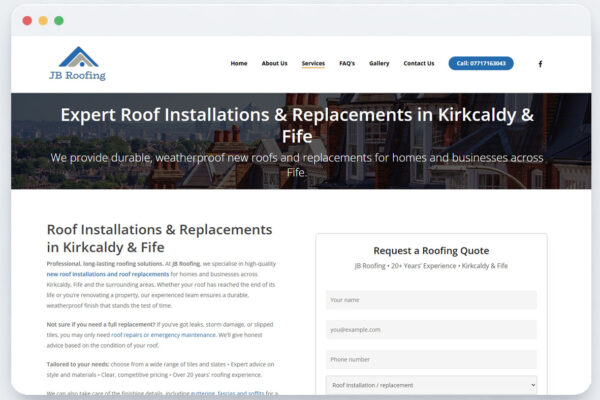Click the Phone number input field
This screenshot has width=600, height=400.
(x=431, y=359)
